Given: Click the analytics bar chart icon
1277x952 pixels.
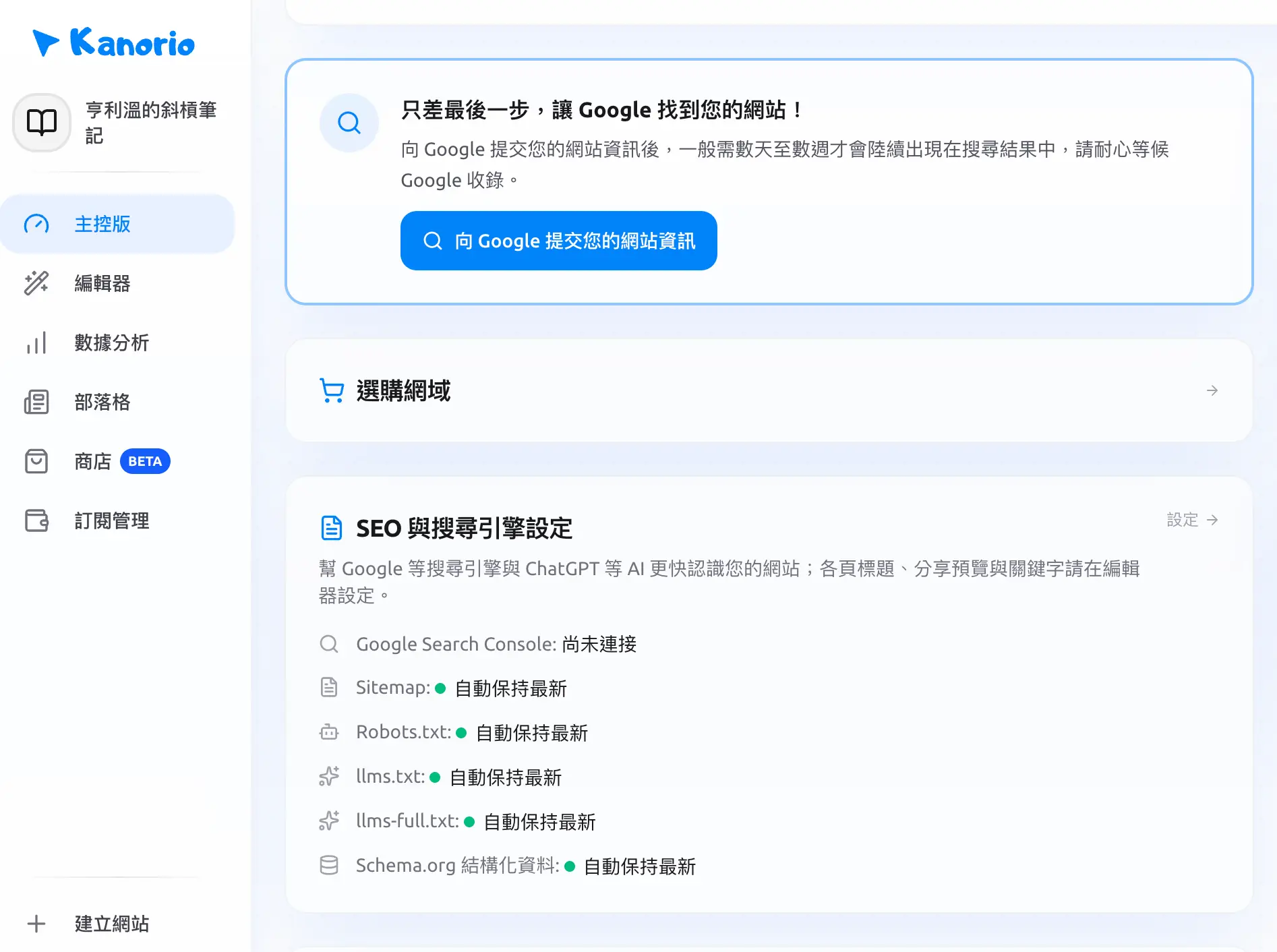Looking at the screenshot, I should [36, 343].
